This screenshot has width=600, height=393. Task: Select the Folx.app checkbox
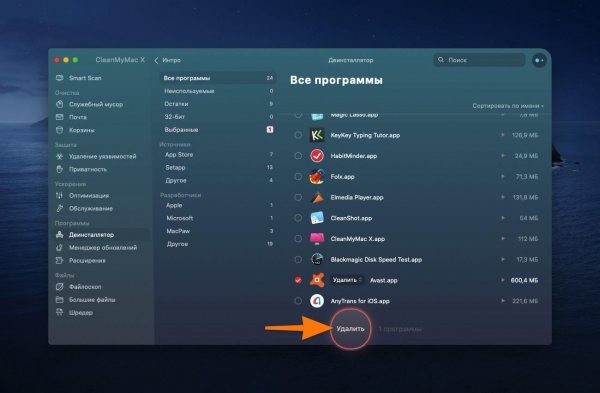click(x=298, y=176)
